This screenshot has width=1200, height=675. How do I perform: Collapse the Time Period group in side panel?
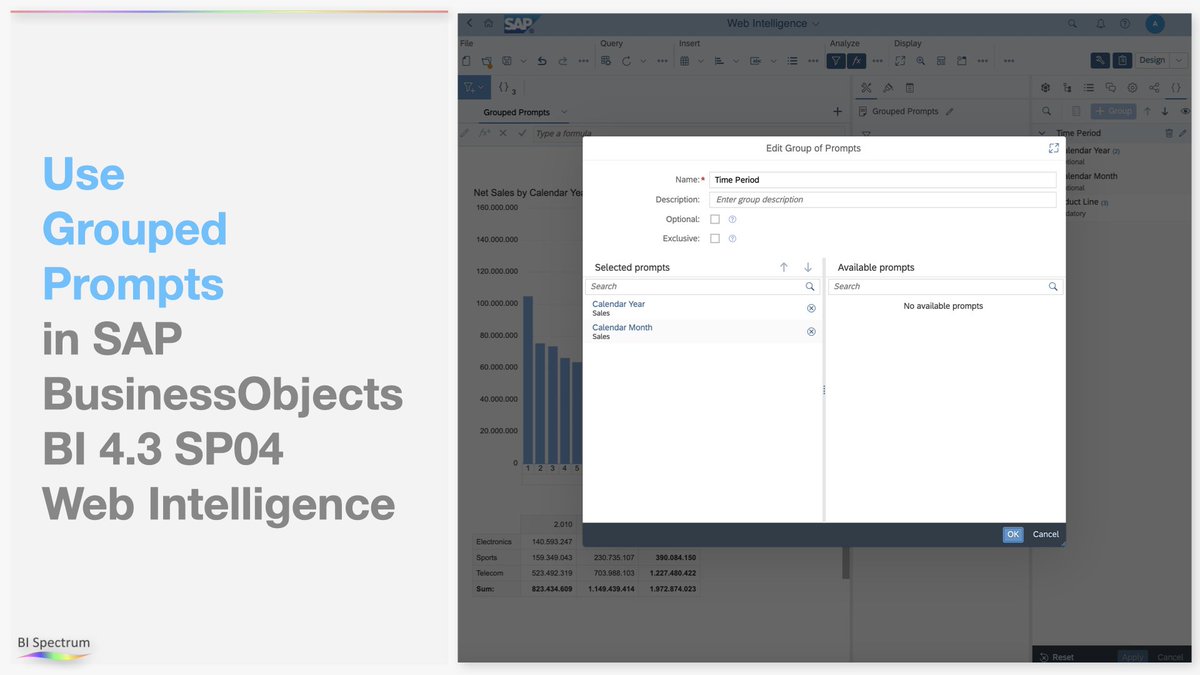(1042, 132)
